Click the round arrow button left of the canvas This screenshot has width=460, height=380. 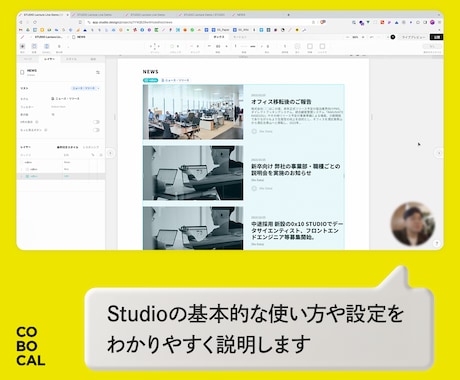(111, 153)
